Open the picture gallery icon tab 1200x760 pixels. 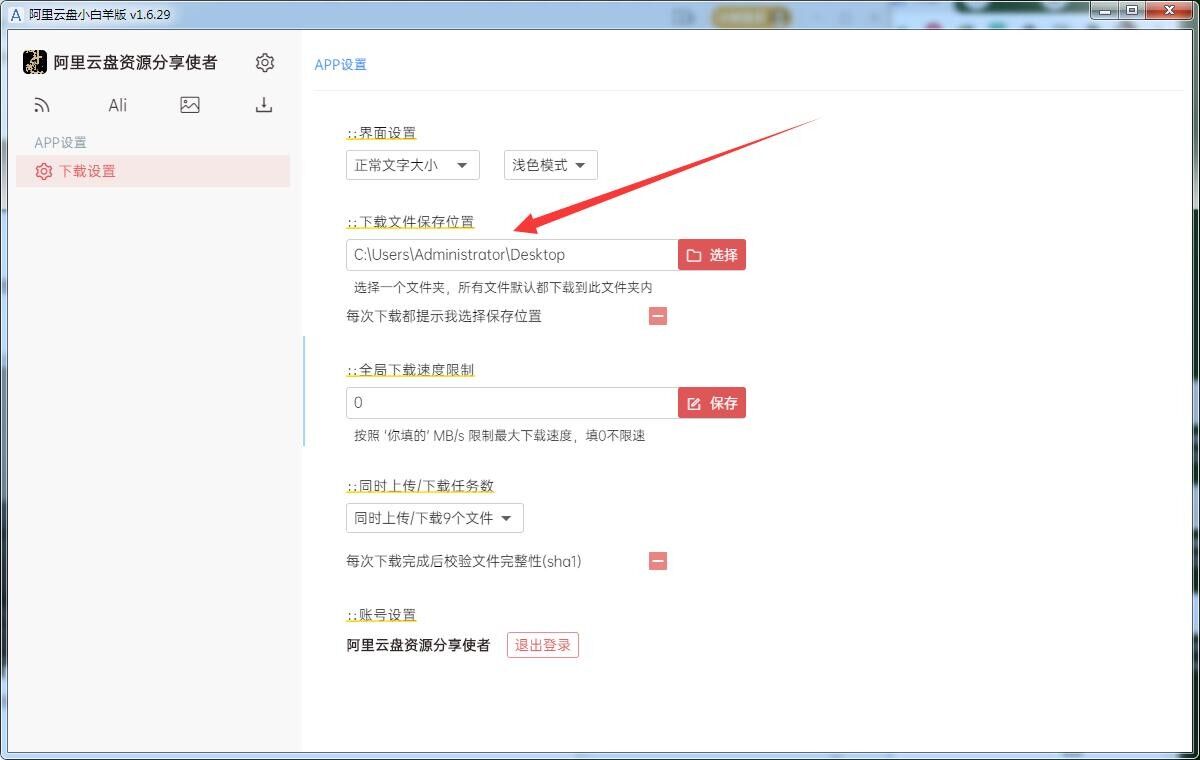pyautogui.click(x=190, y=105)
